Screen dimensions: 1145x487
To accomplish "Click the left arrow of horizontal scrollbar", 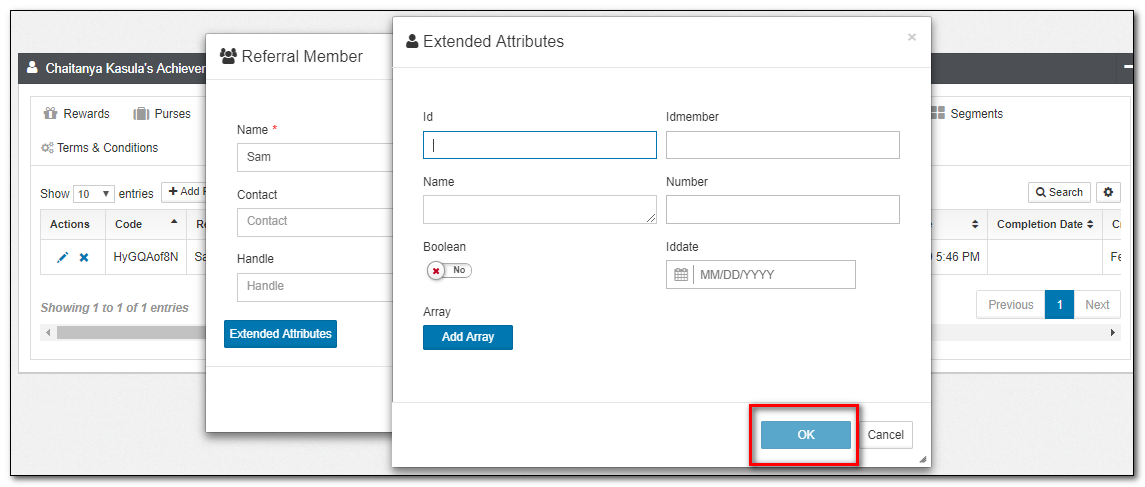I will pos(47,332).
